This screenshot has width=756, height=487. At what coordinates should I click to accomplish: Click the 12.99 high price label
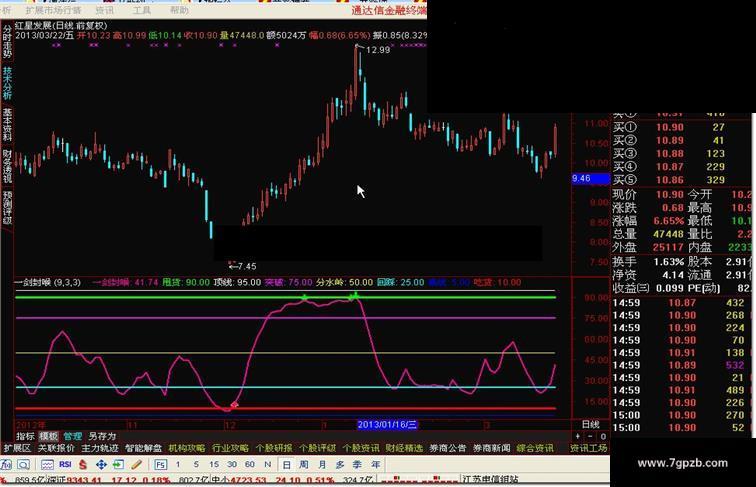click(x=378, y=50)
